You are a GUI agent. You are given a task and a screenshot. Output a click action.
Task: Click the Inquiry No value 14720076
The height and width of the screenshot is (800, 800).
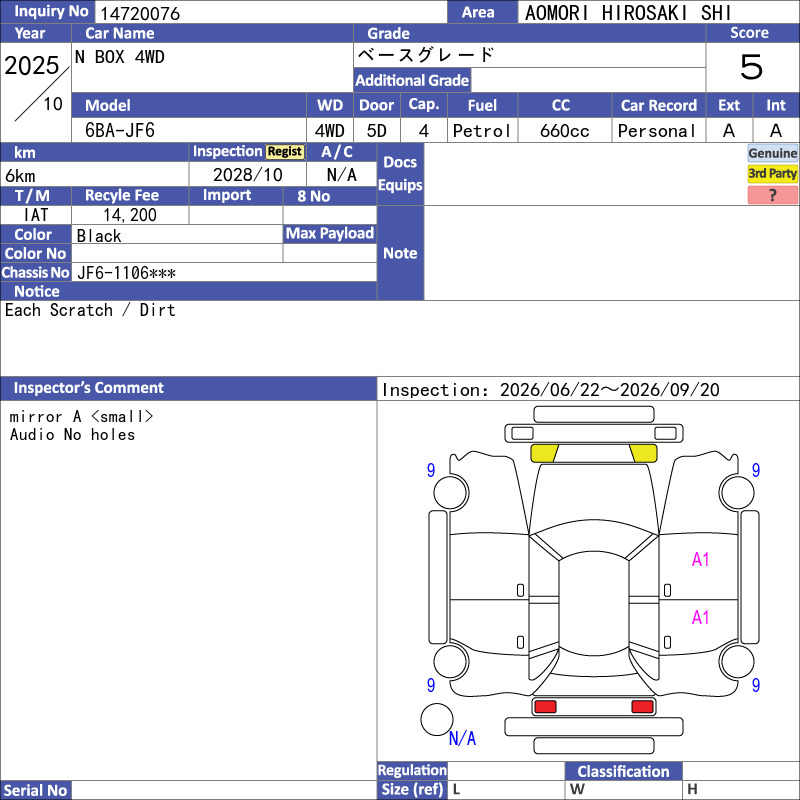[140, 13]
